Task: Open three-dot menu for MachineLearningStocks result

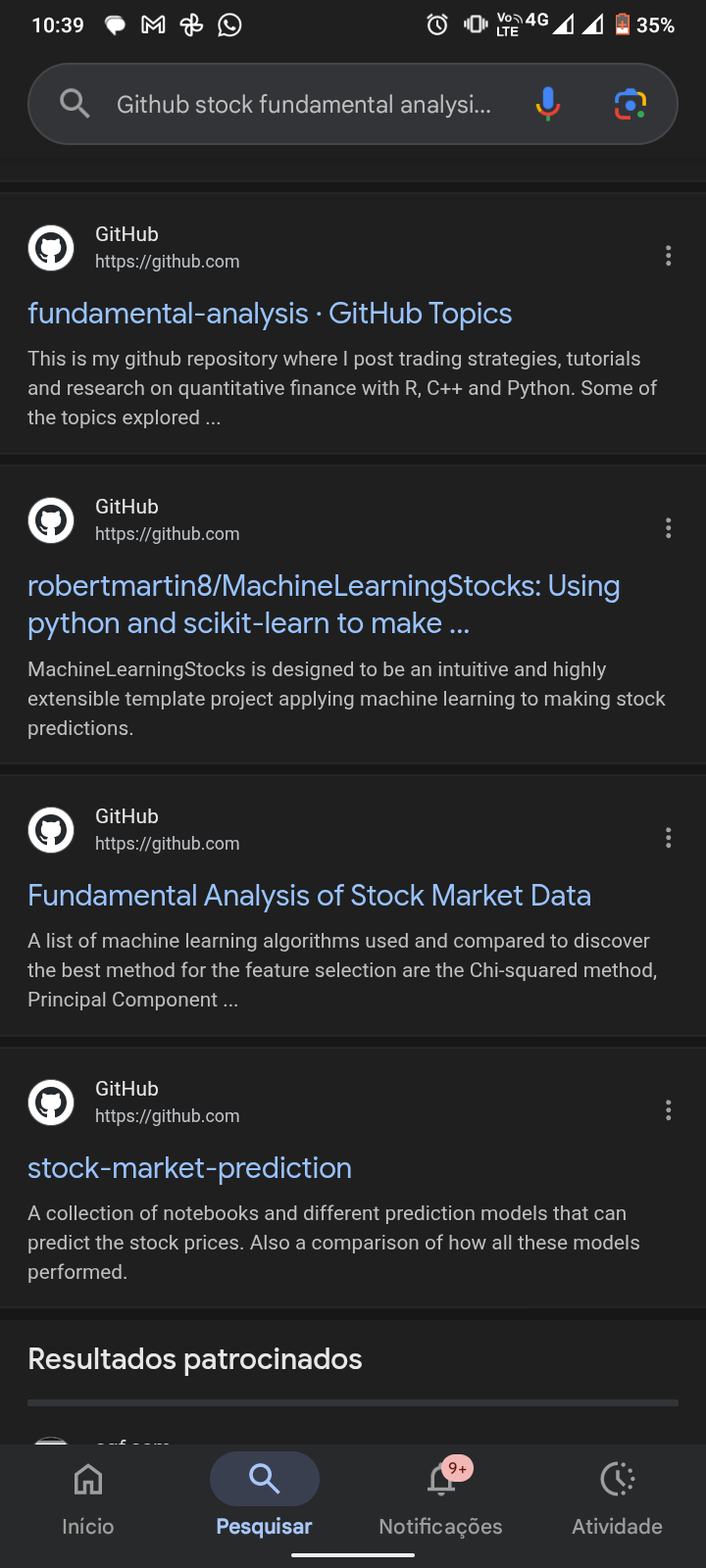Action: (668, 528)
